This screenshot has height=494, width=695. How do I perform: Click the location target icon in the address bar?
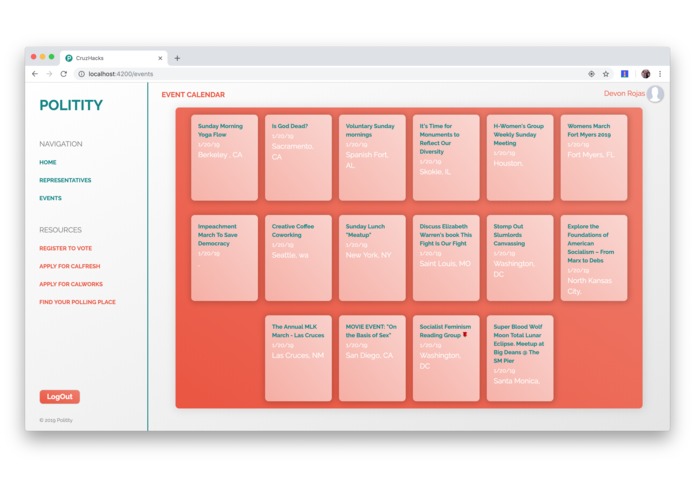591,74
